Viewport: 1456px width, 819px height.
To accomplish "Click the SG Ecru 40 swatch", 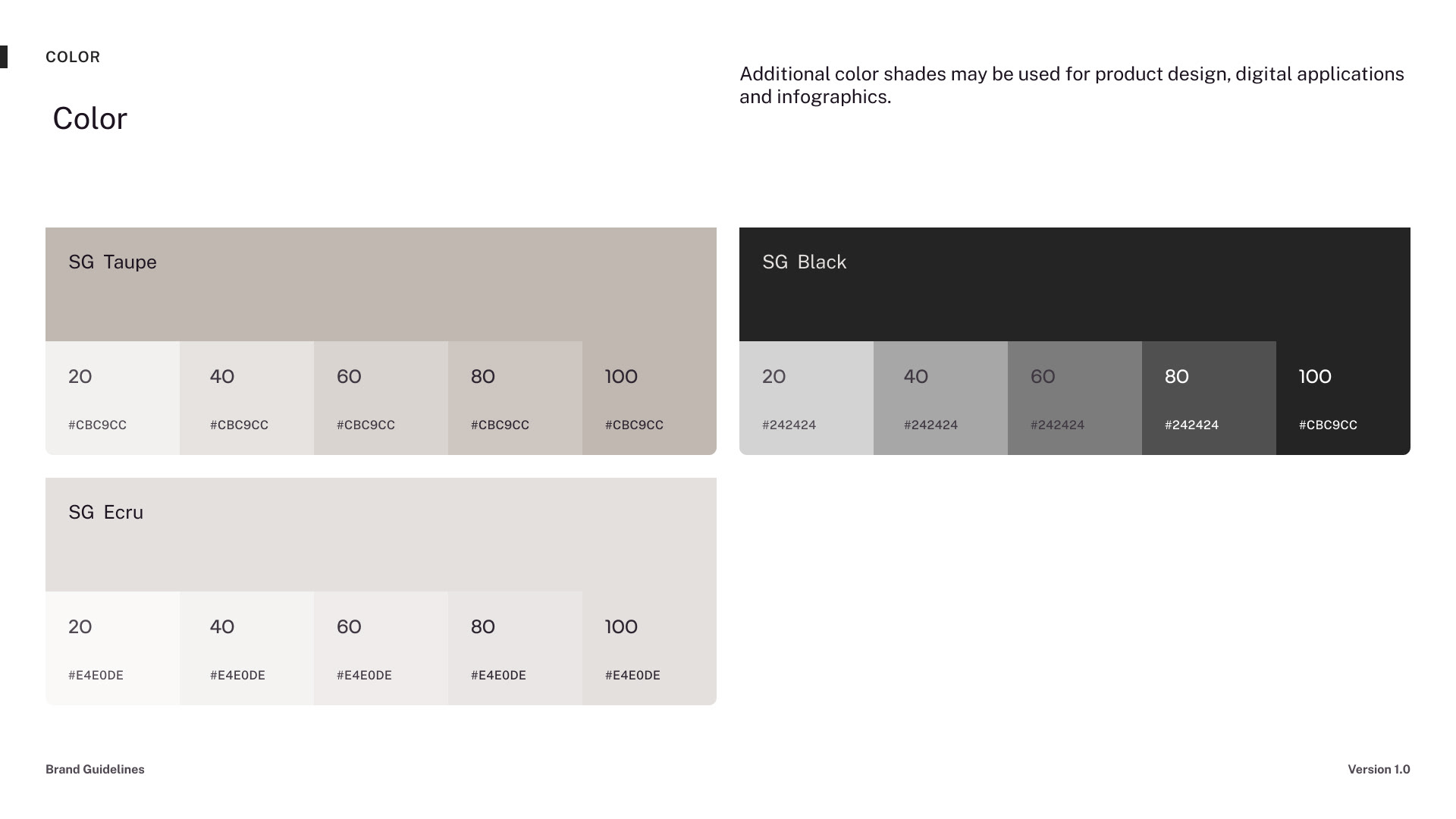I will click(x=246, y=648).
